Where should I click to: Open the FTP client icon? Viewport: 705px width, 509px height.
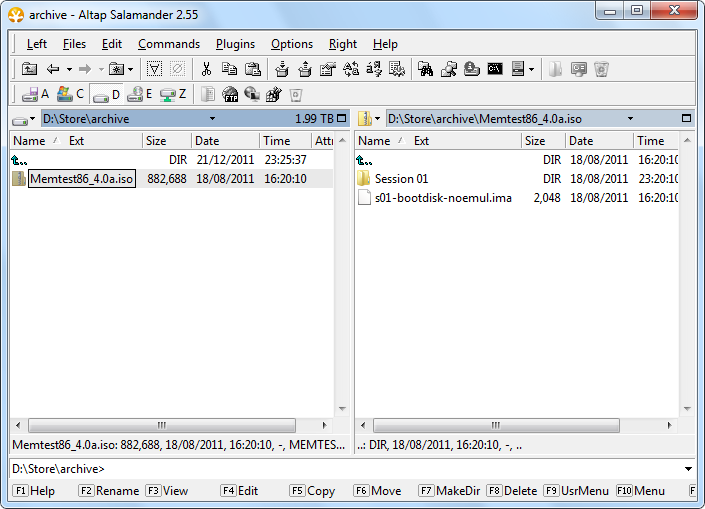click(x=230, y=94)
